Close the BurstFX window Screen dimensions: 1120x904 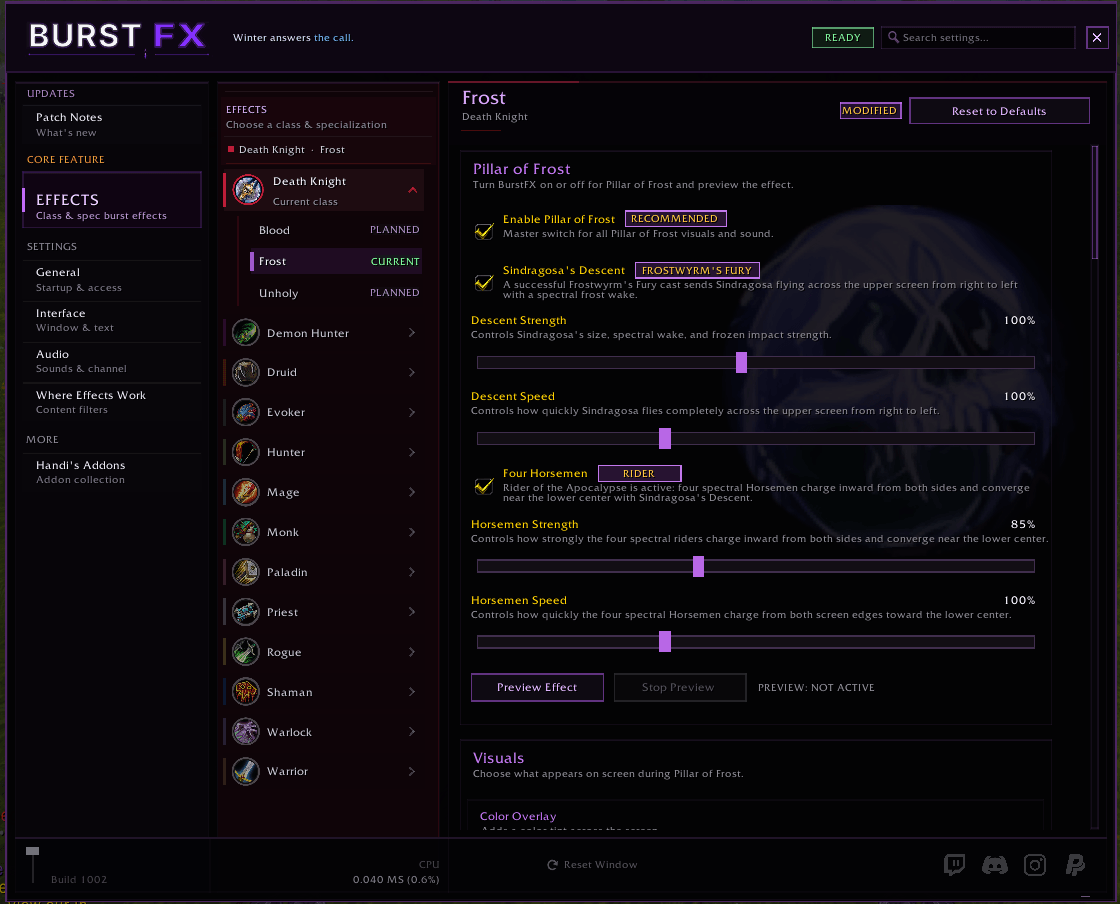(x=1097, y=37)
